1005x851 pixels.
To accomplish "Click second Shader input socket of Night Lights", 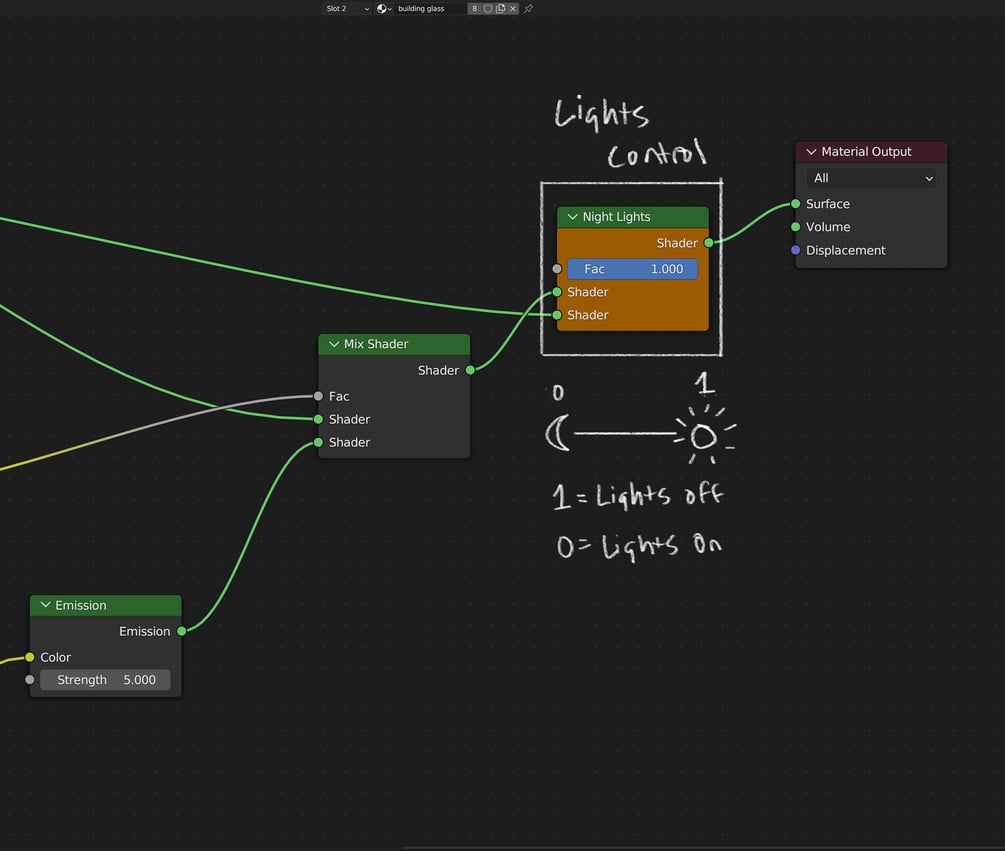I will (557, 315).
